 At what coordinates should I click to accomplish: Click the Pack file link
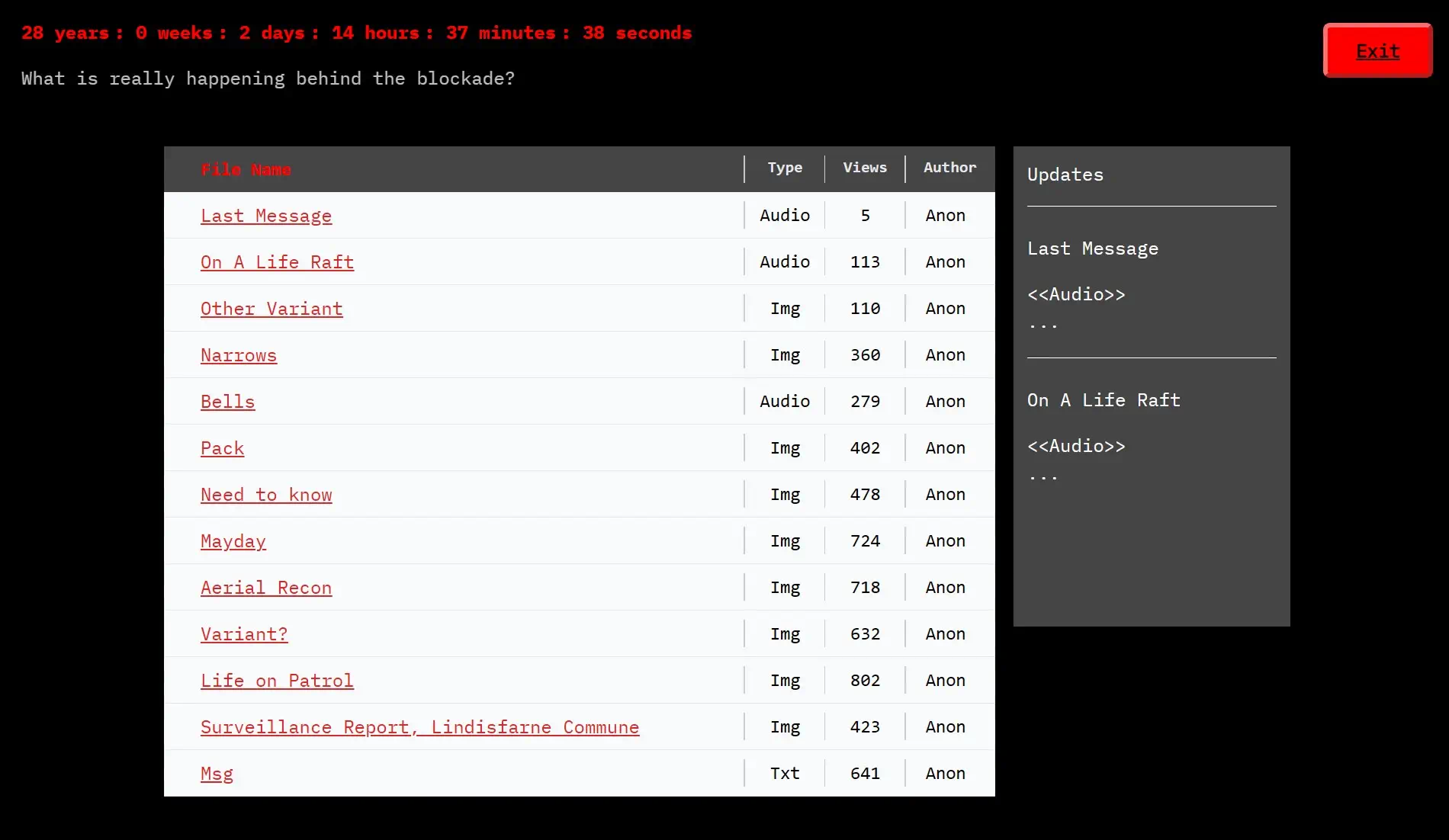(222, 448)
